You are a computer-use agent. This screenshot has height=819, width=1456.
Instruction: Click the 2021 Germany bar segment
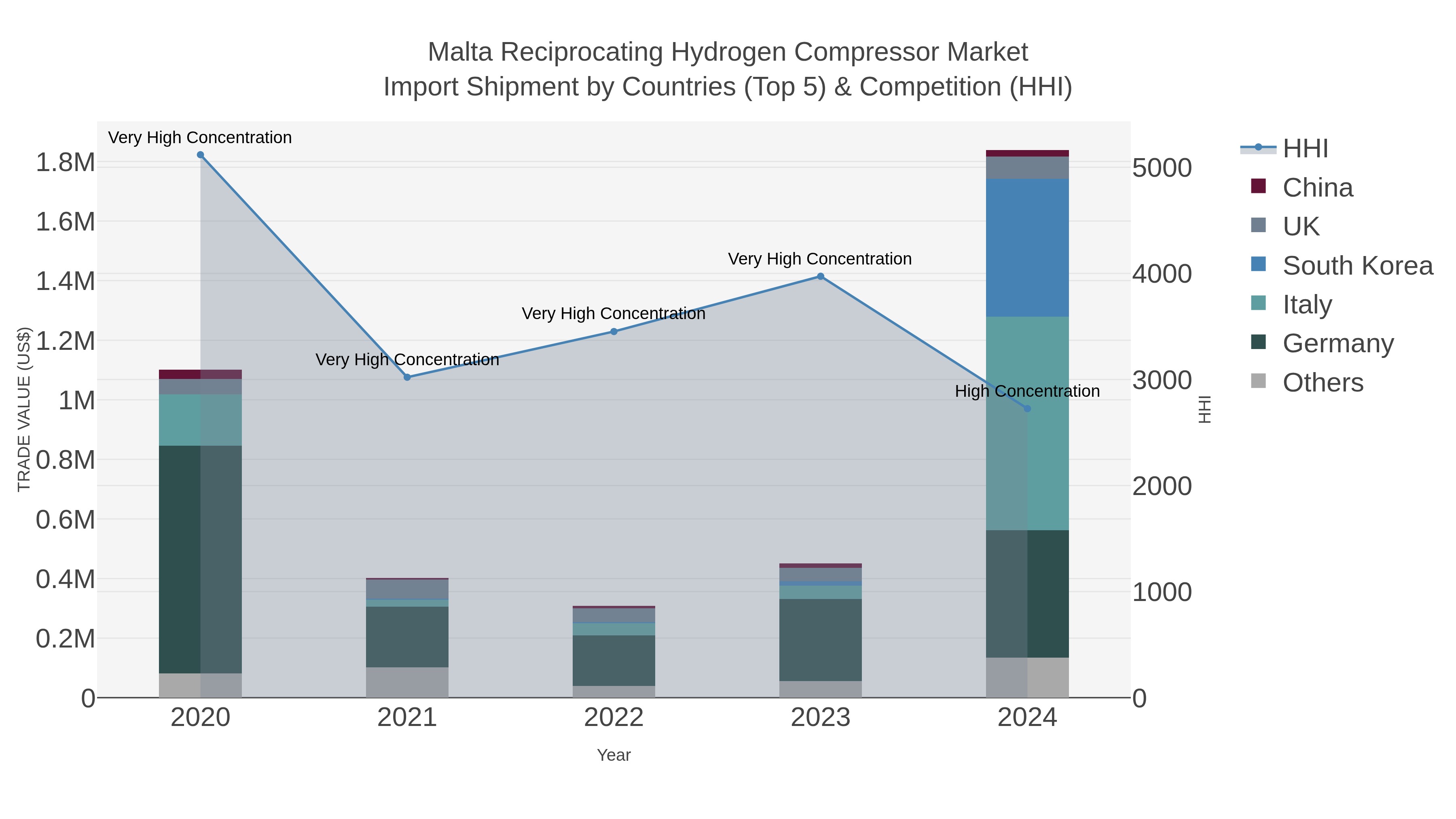coord(407,637)
